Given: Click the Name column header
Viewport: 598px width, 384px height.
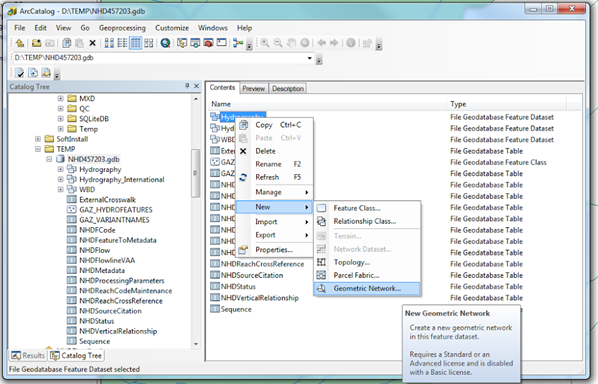Looking at the screenshot, I should coord(328,104).
